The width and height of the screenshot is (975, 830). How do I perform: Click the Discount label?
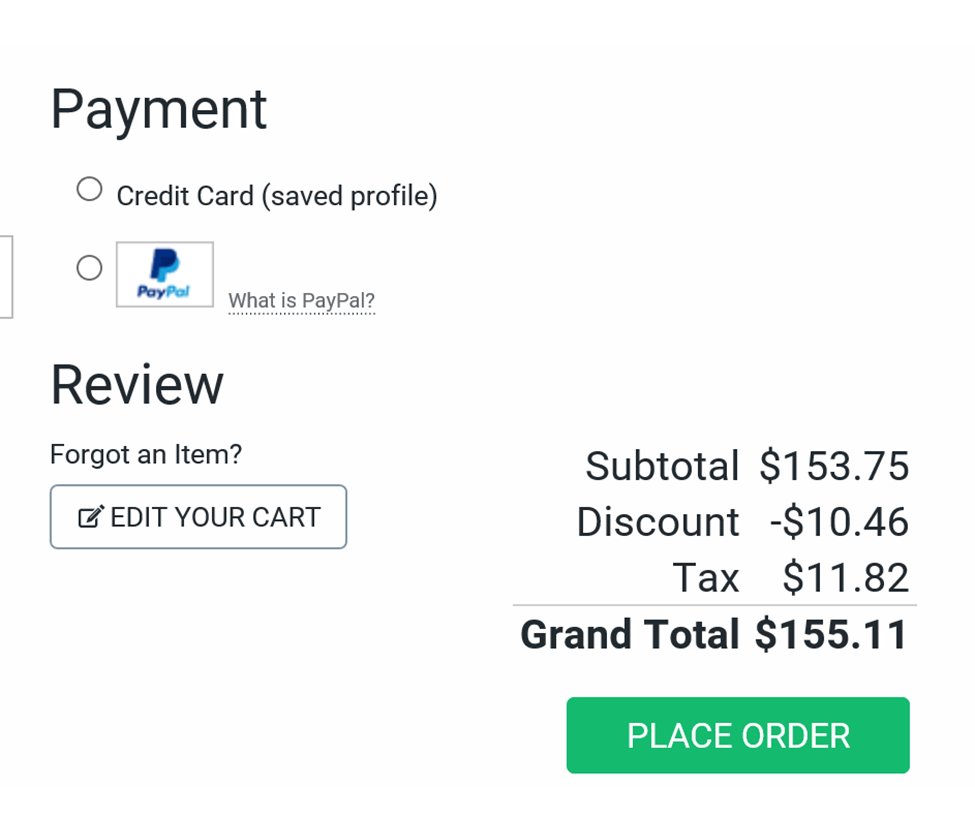pos(658,522)
